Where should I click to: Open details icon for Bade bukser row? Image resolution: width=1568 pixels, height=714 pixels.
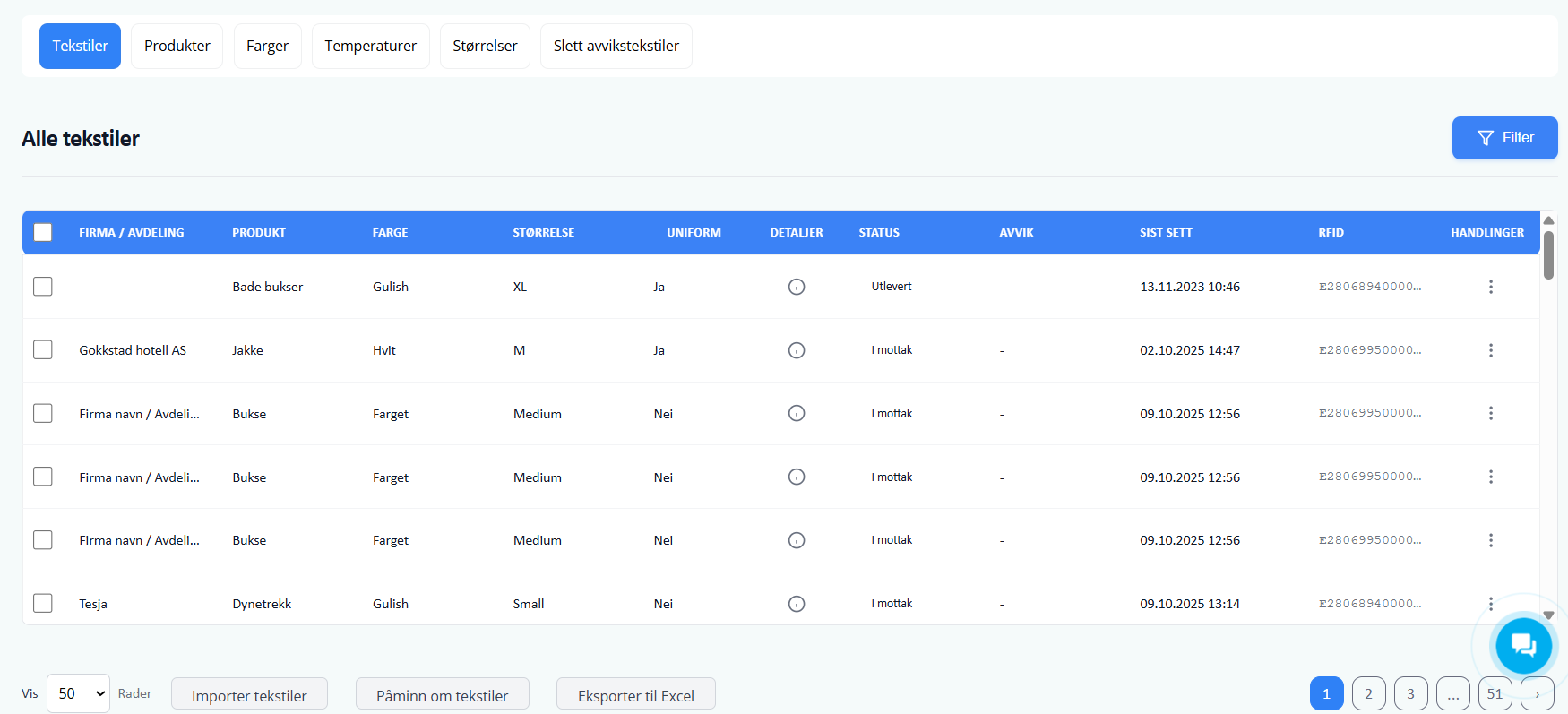796,287
